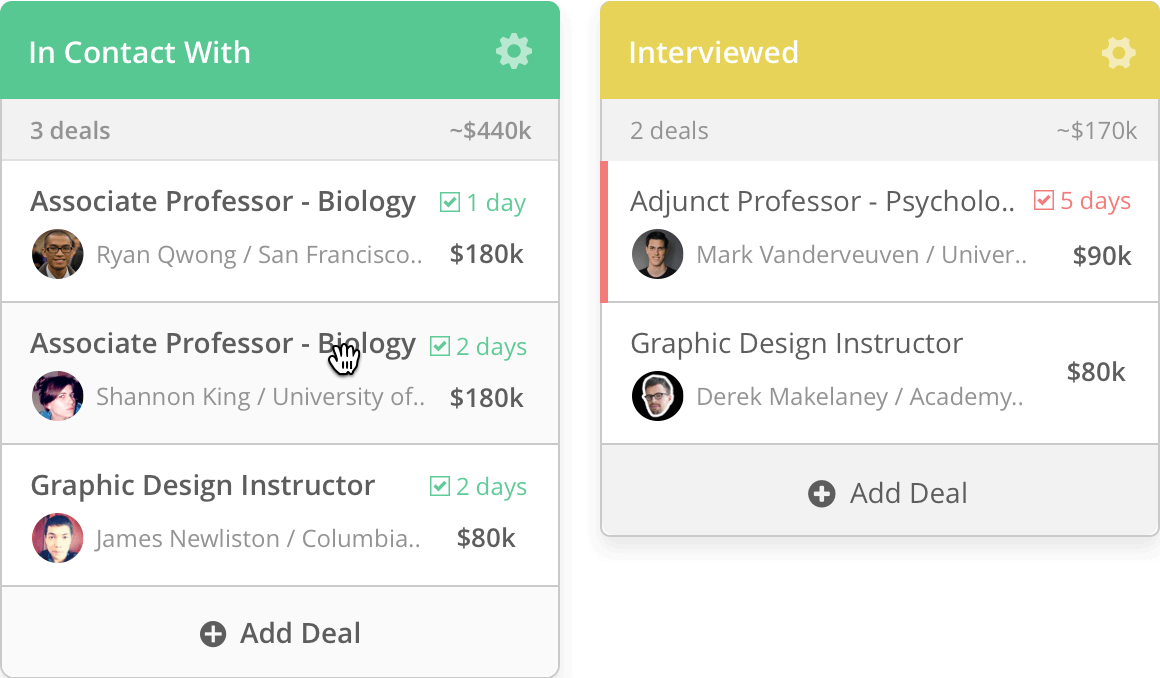Open Adjunct Professor - Psychology deal title

822,201
